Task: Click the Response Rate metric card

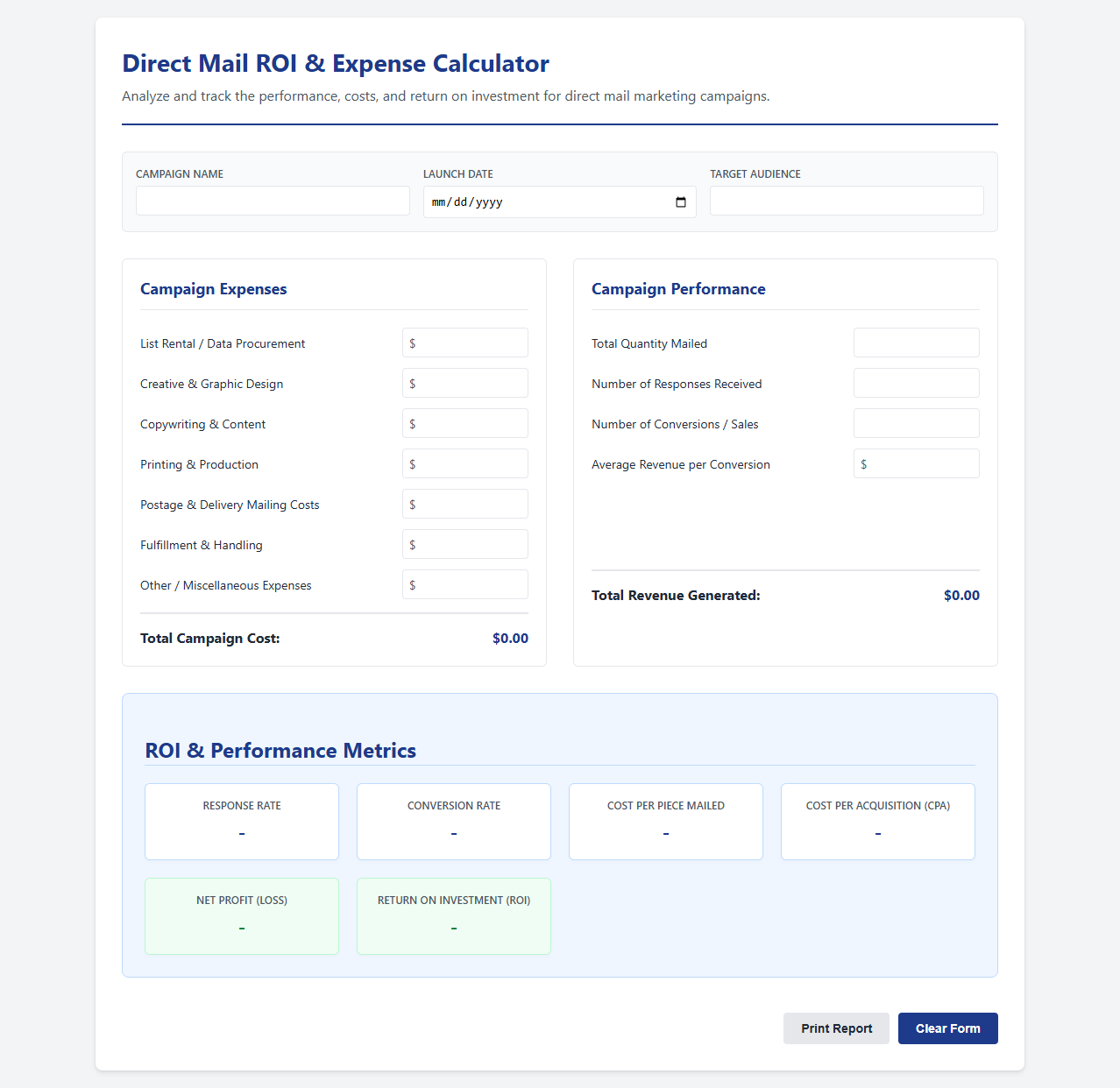Action: tap(242, 822)
